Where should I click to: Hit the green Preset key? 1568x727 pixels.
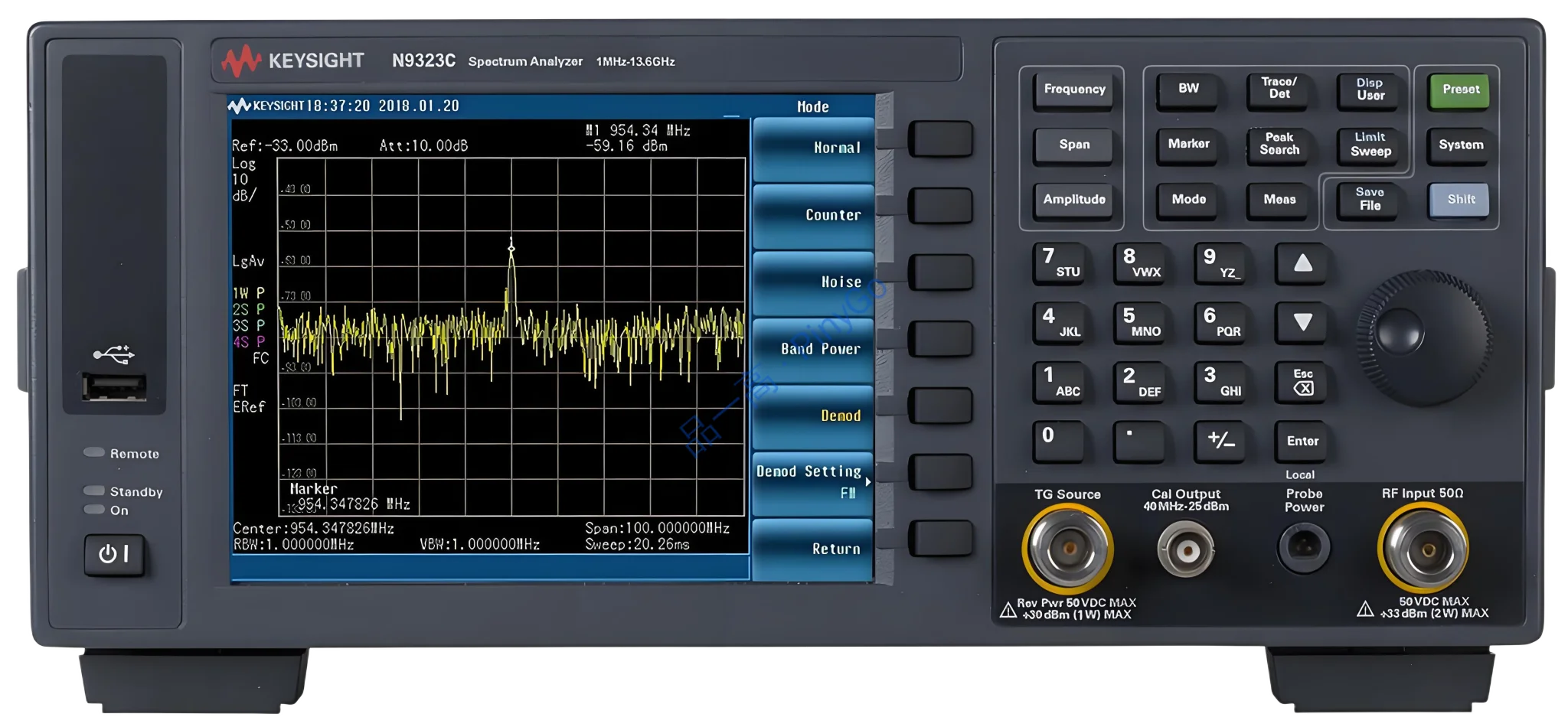(x=1461, y=90)
